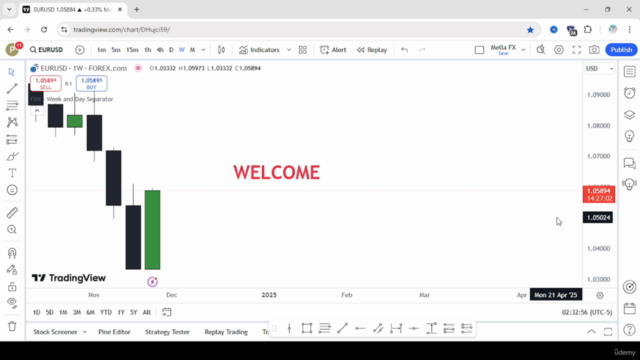
Task: Open the Strategy Tester tab
Action: click(x=167, y=332)
